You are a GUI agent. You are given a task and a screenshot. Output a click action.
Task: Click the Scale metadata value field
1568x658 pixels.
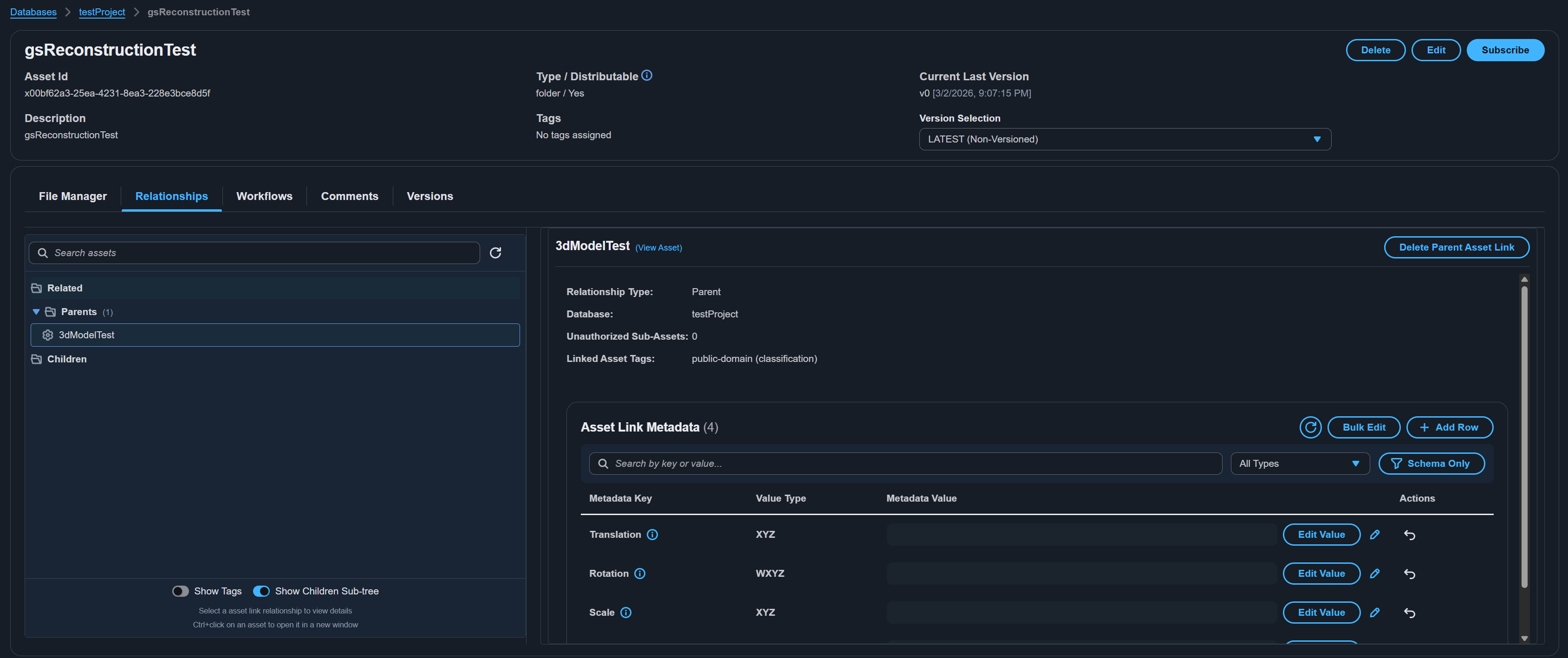1081,613
